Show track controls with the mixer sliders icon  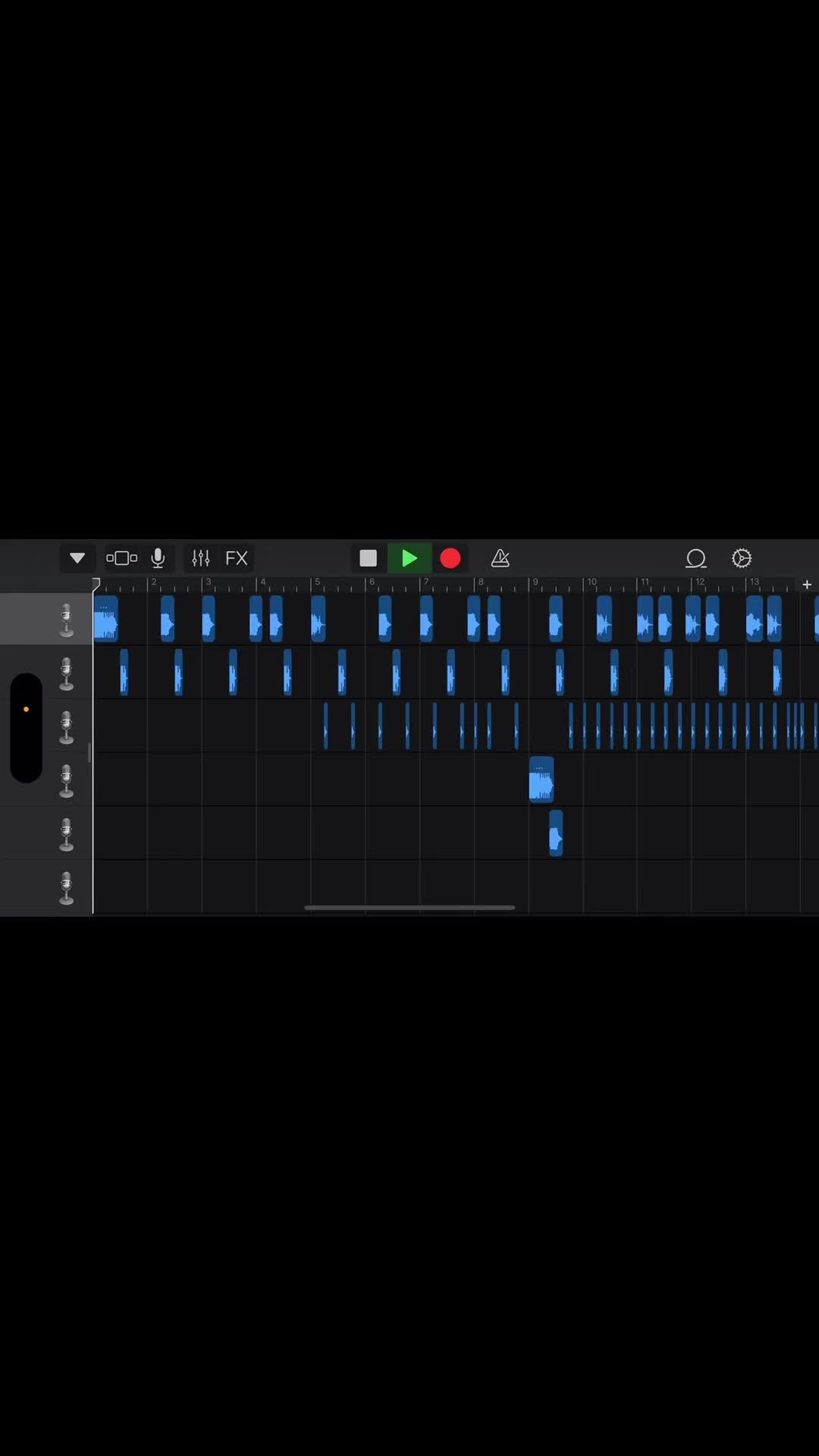[201, 558]
